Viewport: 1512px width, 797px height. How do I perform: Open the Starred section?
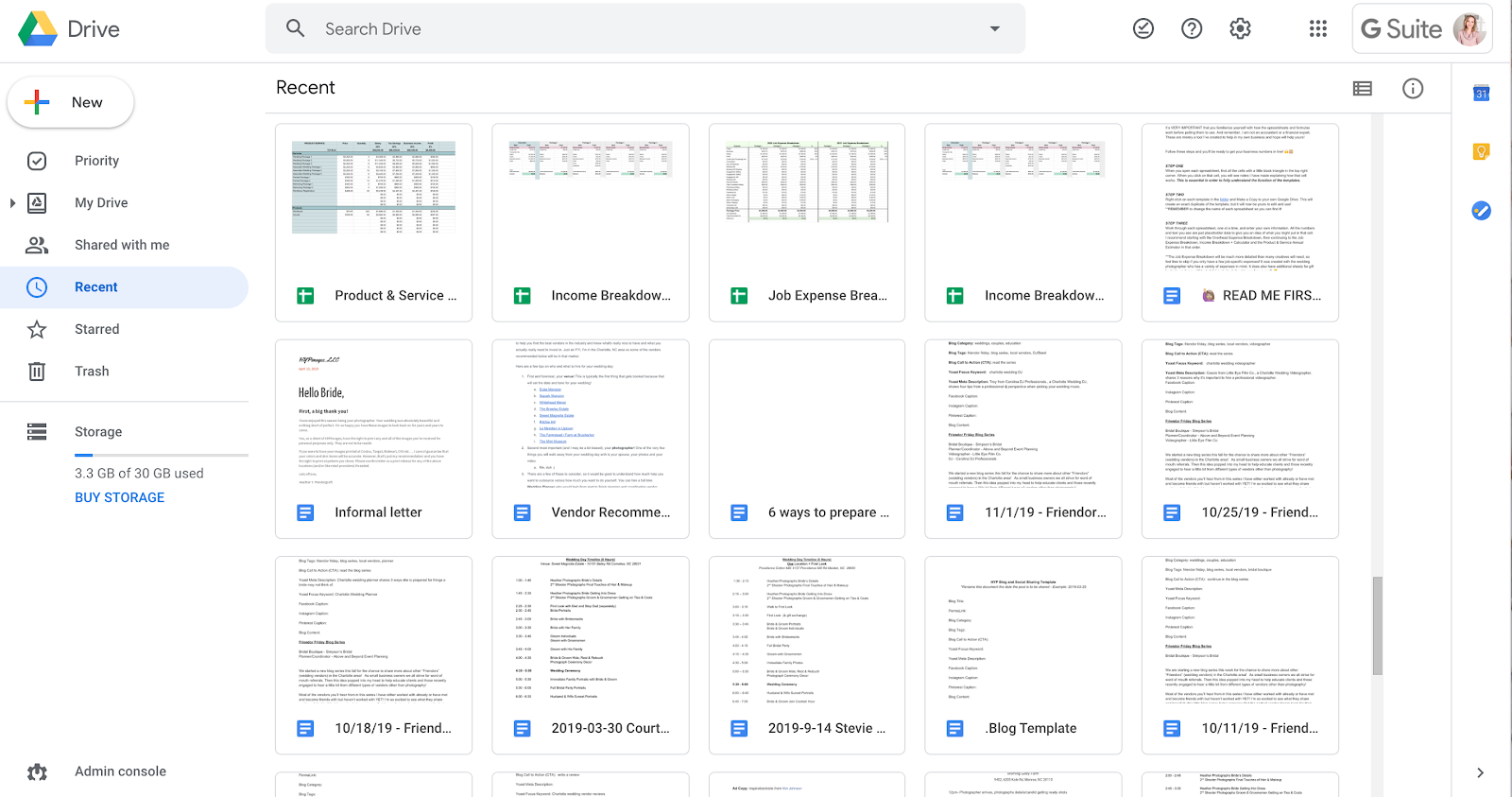(x=96, y=329)
